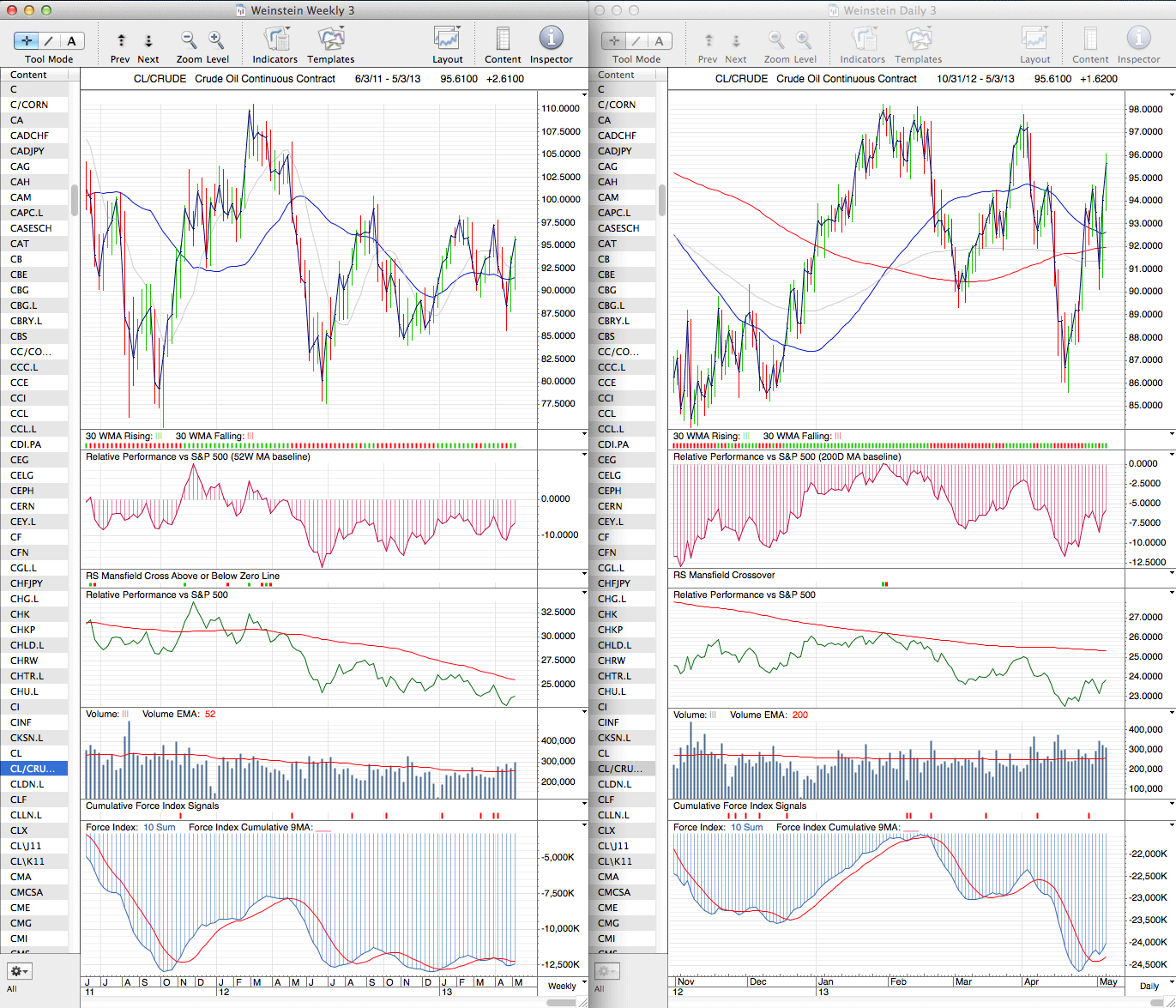The height and width of the screenshot is (1008, 1176).
Task: Select CAT in the Weekly symbol list
Action: pos(20,244)
